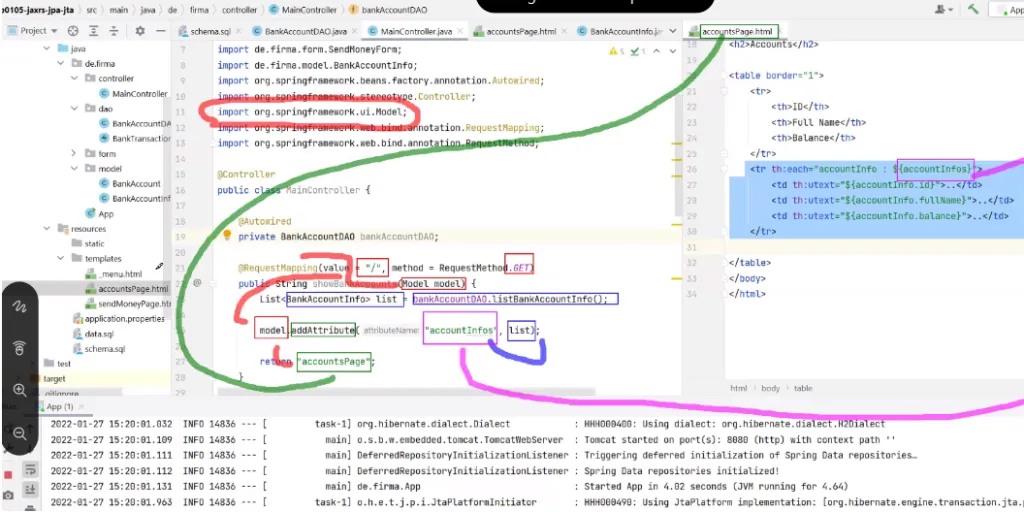This screenshot has width=1024, height=512.
Task: Click the warnings indicator showing 5
Action: [617, 51]
